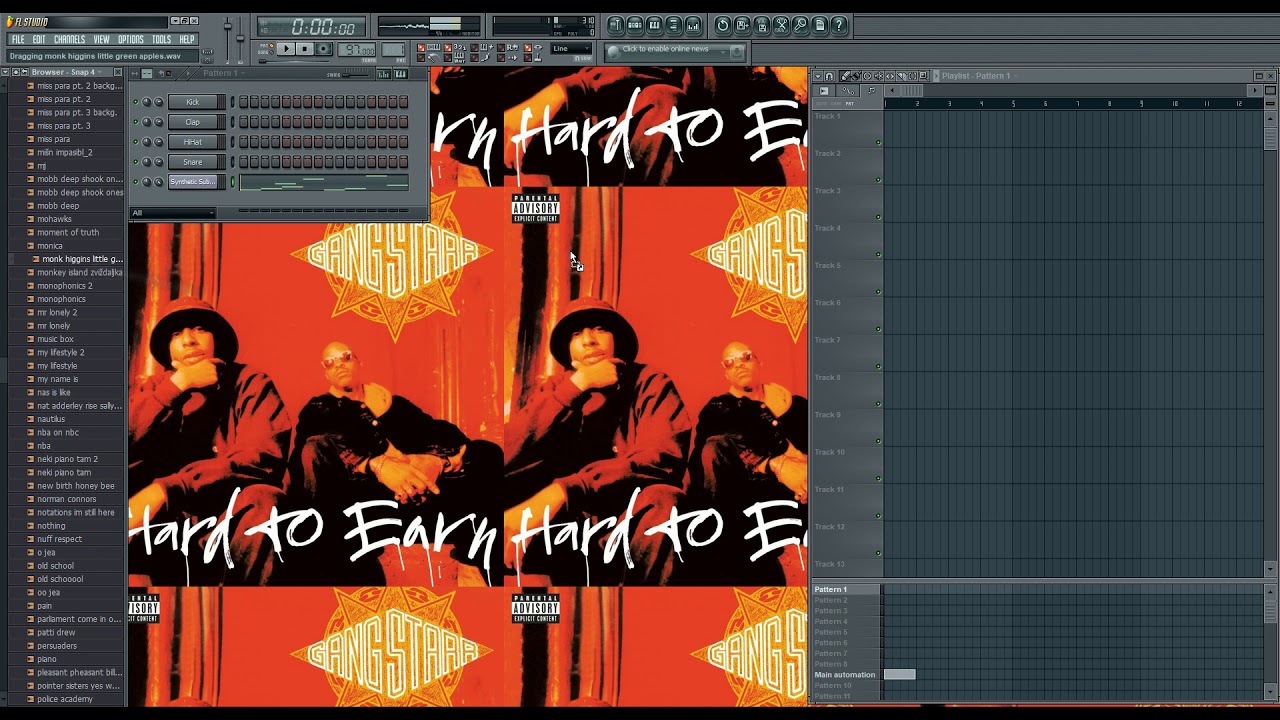
Task: Mute the HiHat channel green light
Action: [135, 142]
